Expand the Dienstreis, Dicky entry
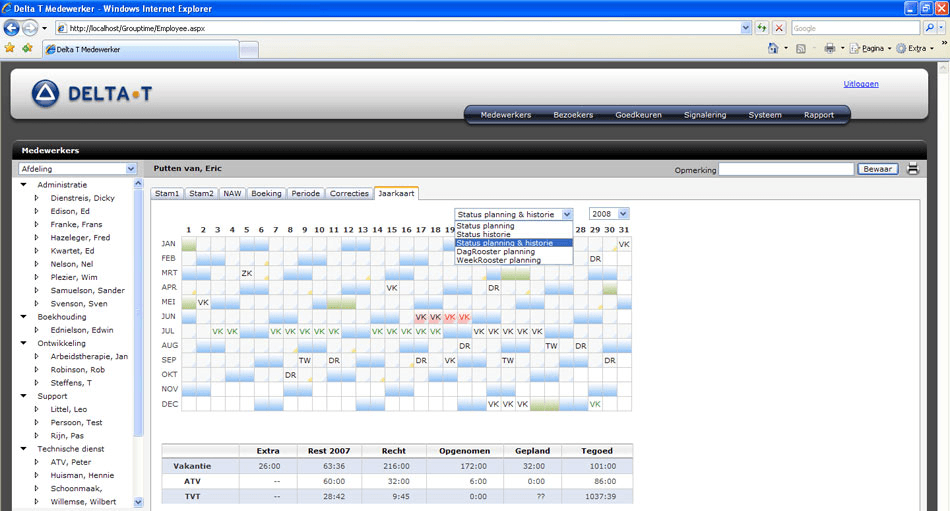The height and width of the screenshot is (511, 950). click(36, 198)
